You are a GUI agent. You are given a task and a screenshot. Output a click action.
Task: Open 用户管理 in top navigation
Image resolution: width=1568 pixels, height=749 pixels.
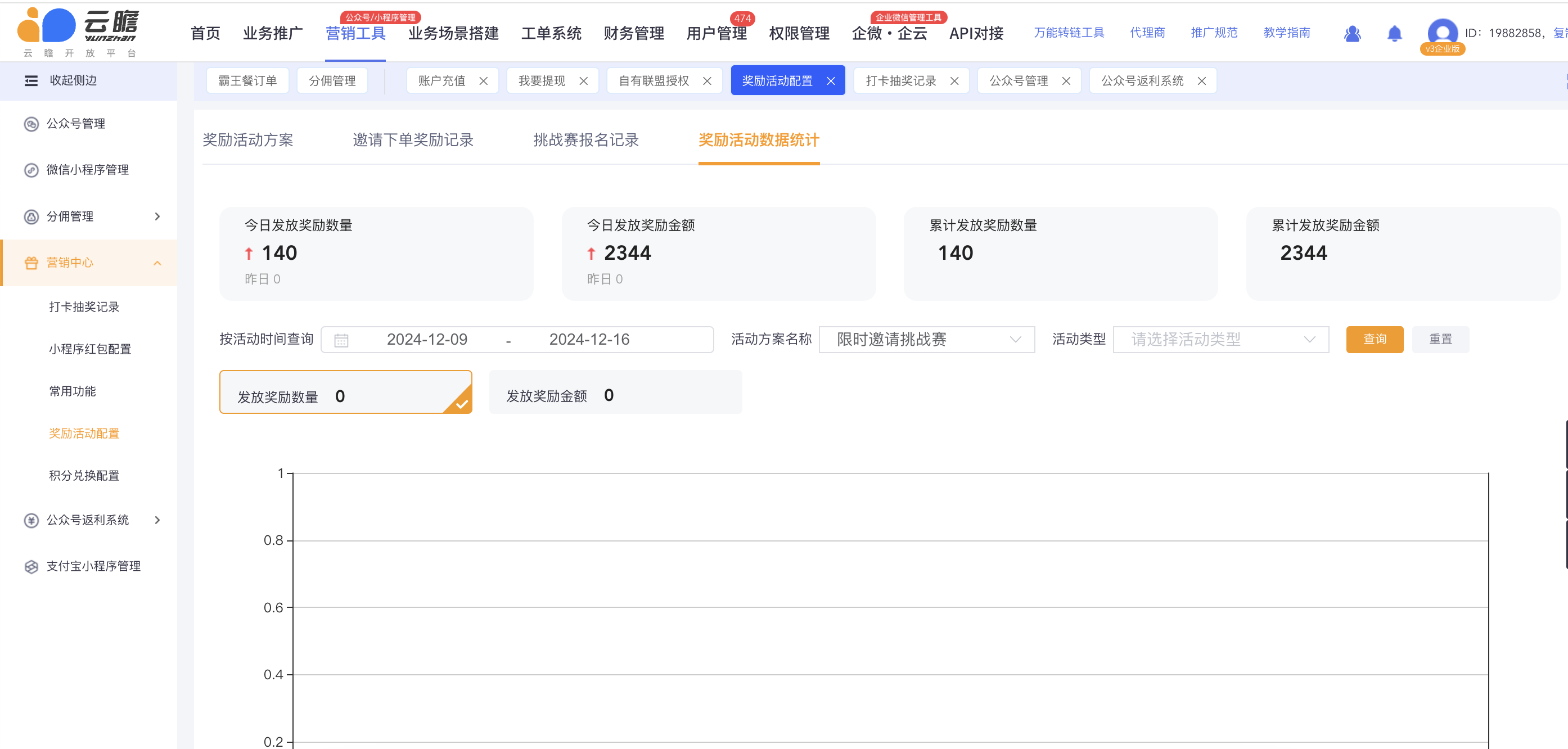pyautogui.click(x=717, y=34)
